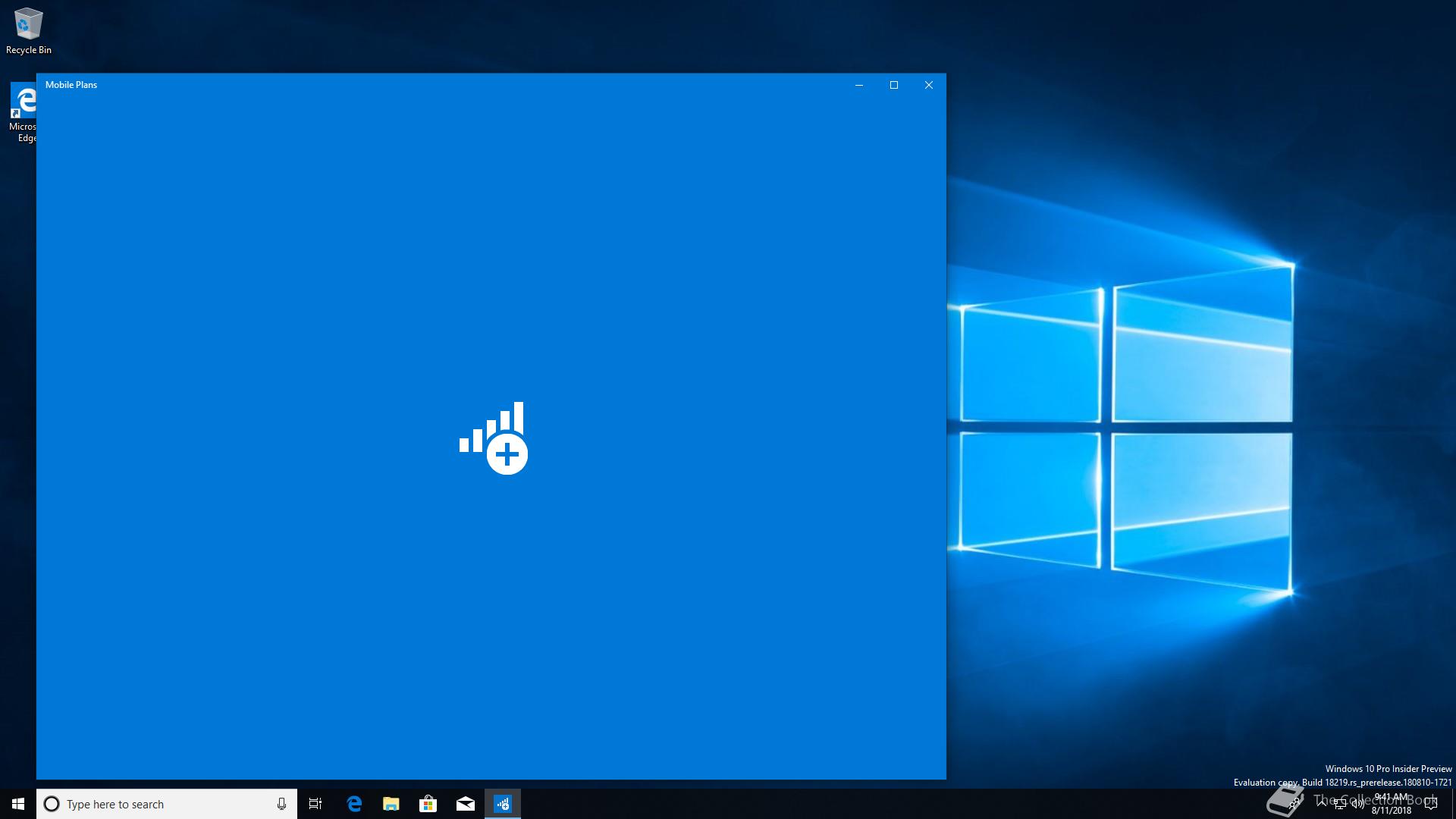Open File Explorer from taskbar
Screen dimensions: 1456x819
tap(391, 804)
